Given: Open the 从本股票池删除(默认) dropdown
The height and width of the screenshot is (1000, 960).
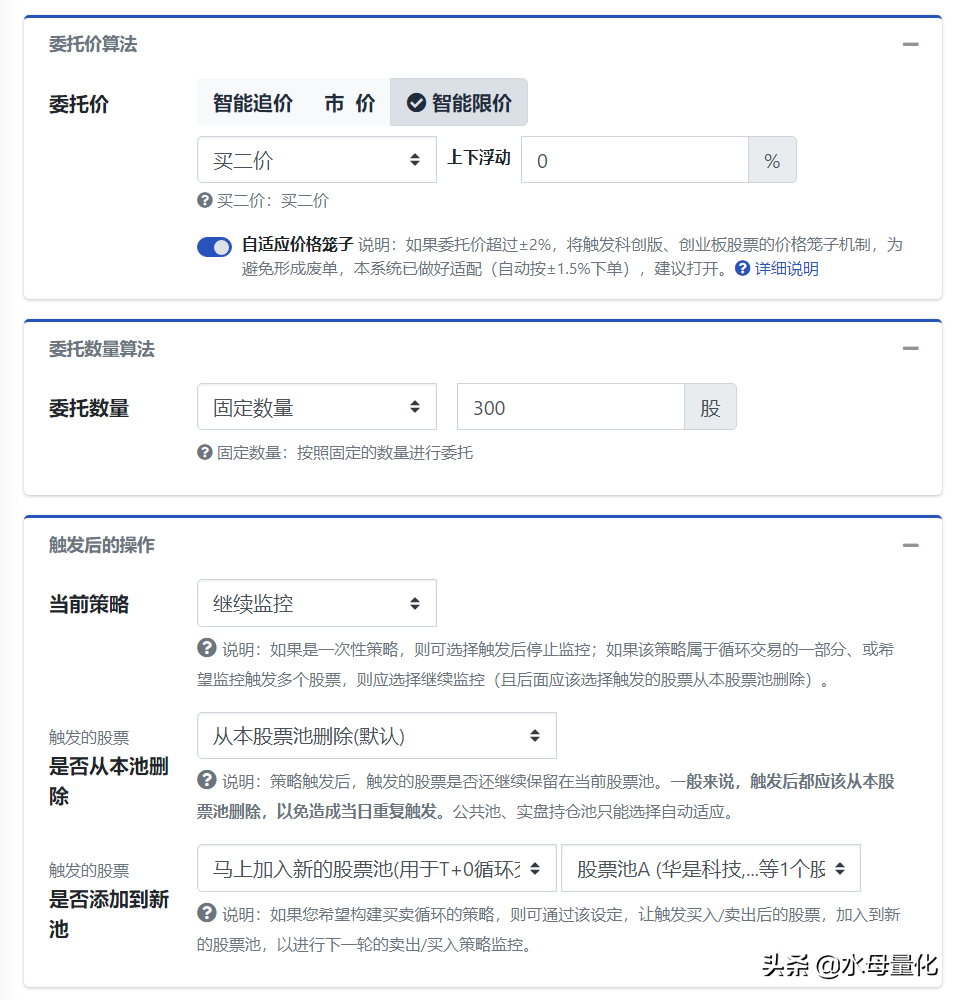Looking at the screenshot, I should click(377, 736).
